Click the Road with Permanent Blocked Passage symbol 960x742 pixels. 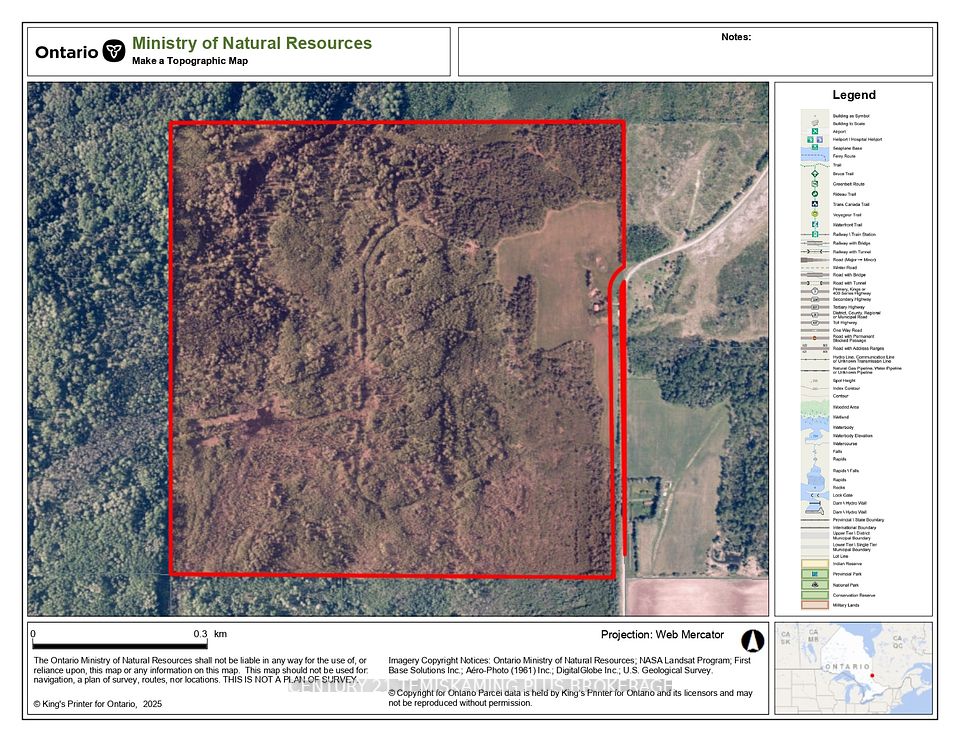tap(815, 338)
